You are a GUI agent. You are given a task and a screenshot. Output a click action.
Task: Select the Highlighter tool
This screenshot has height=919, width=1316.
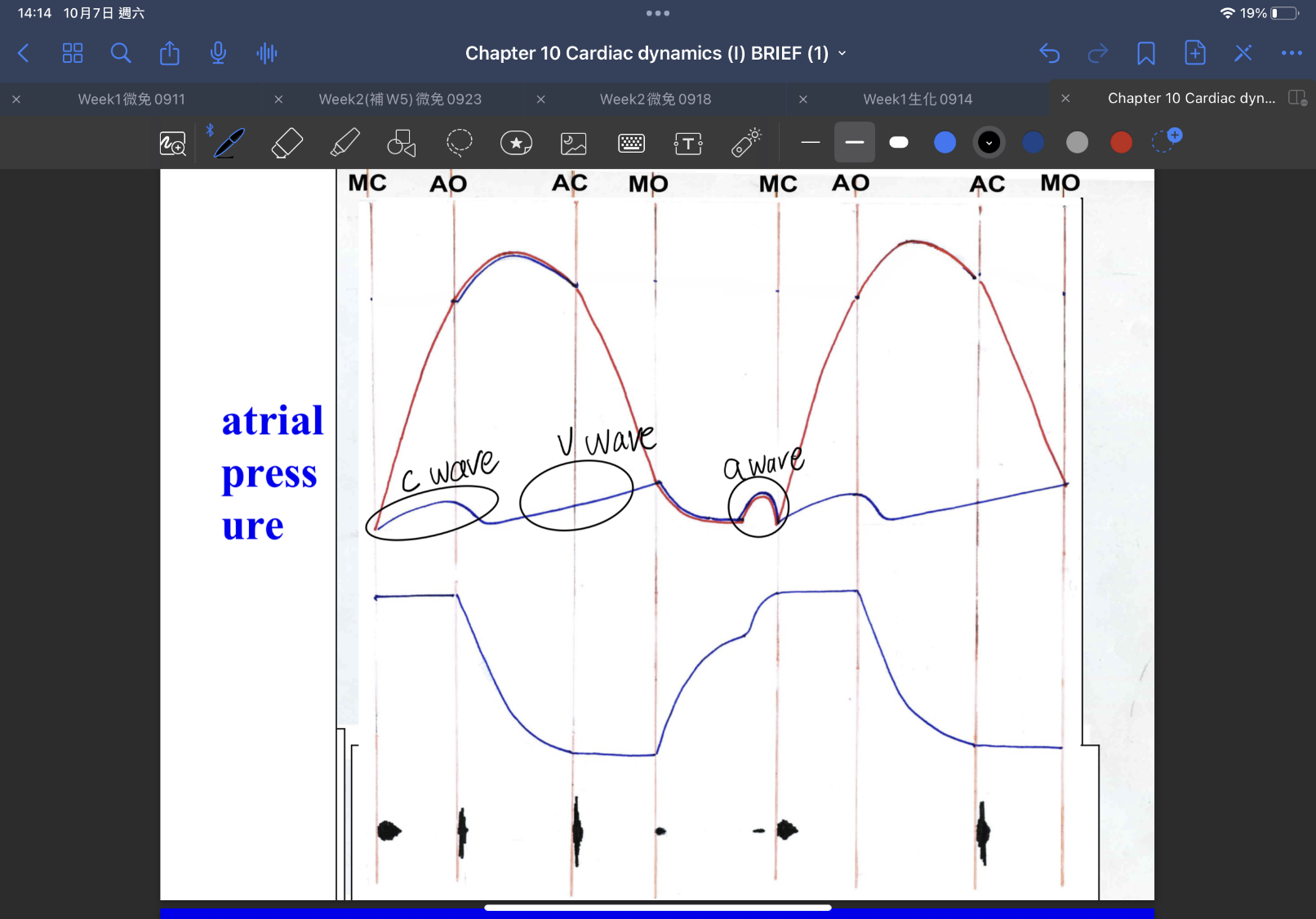point(345,144)
